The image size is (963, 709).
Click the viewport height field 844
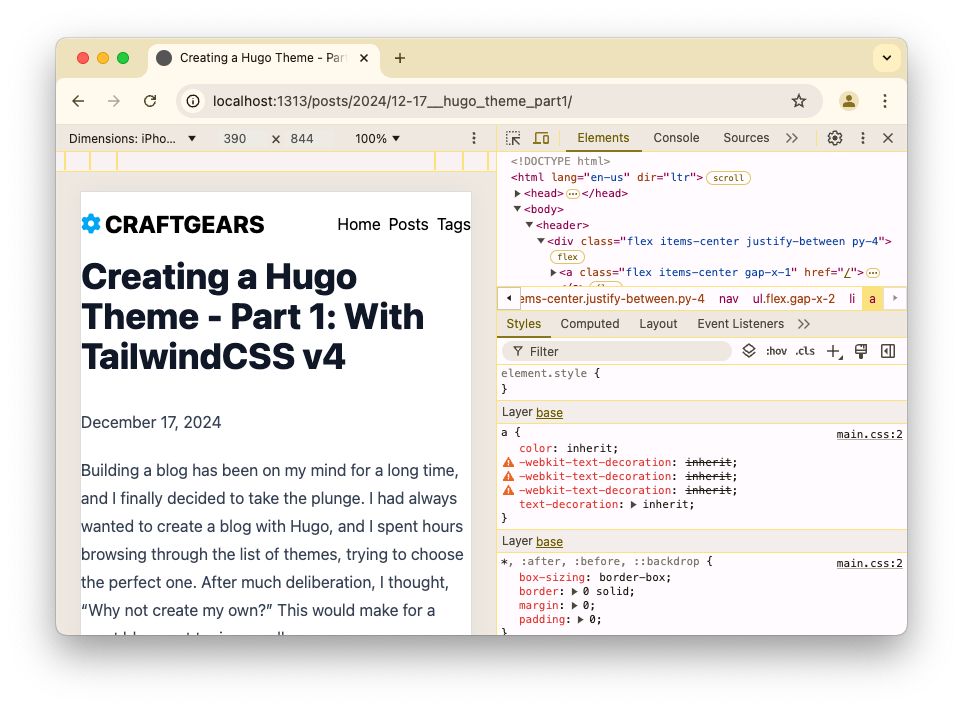tap(302, 139)
